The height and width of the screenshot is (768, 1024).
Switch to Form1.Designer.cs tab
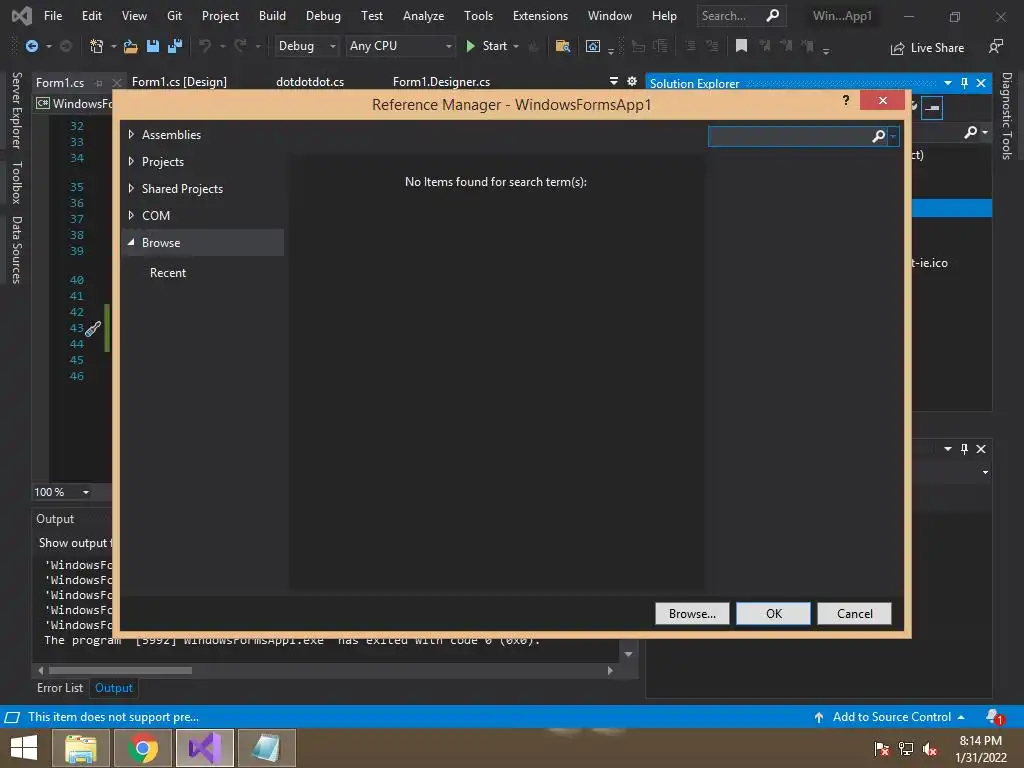[441, 82]
